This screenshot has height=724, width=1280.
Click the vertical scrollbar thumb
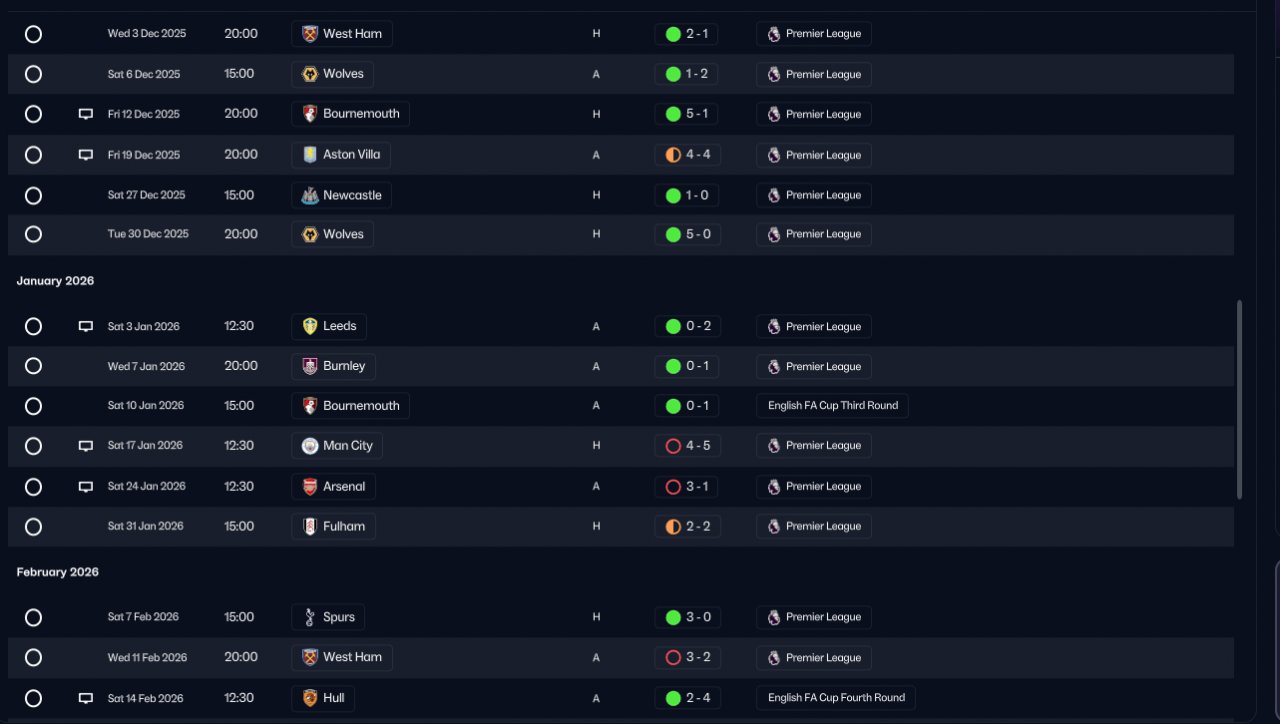[x=1240, y=400]
